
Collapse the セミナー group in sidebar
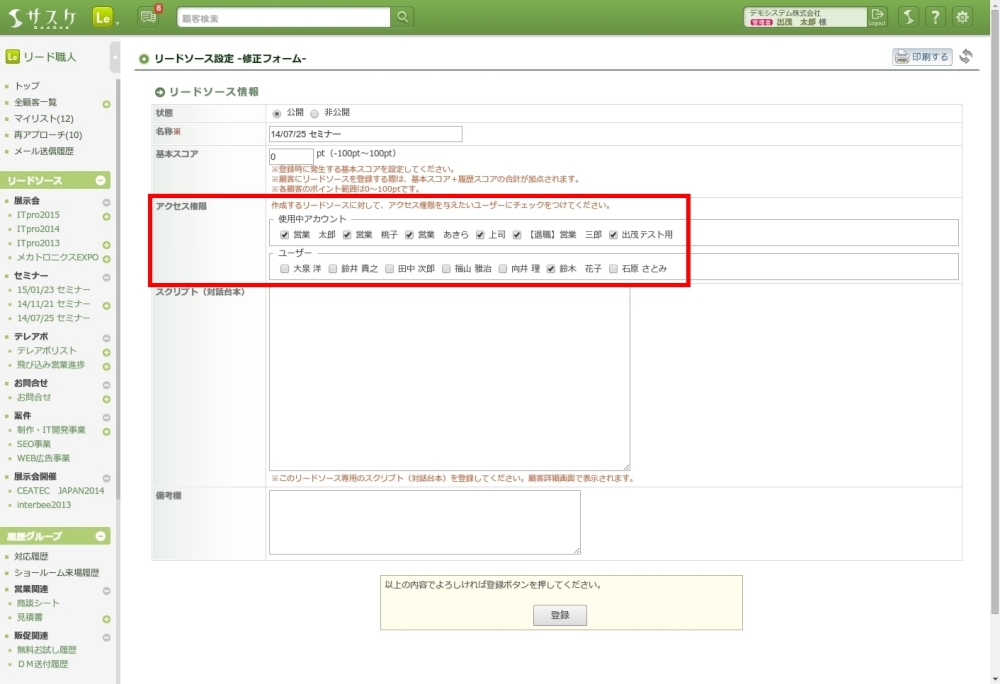106,275
